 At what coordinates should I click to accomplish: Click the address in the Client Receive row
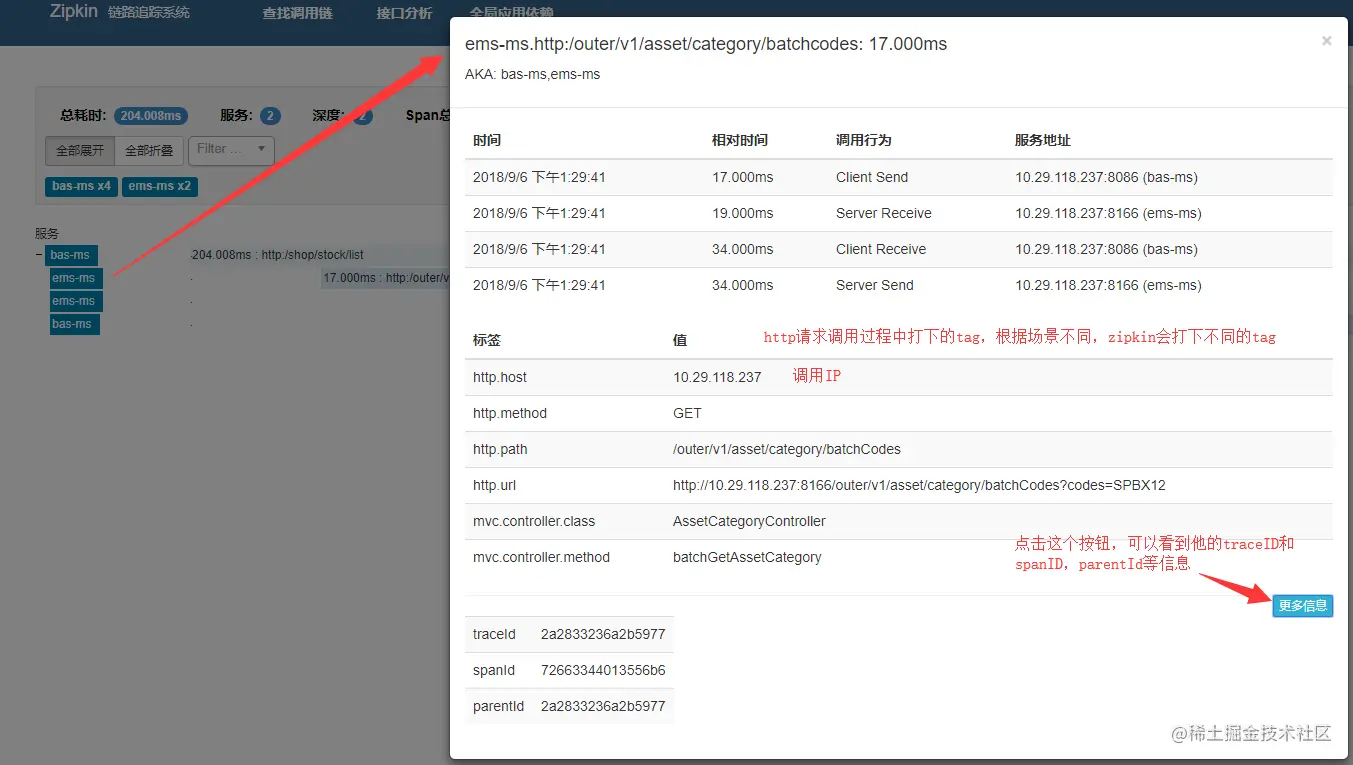1106,249
